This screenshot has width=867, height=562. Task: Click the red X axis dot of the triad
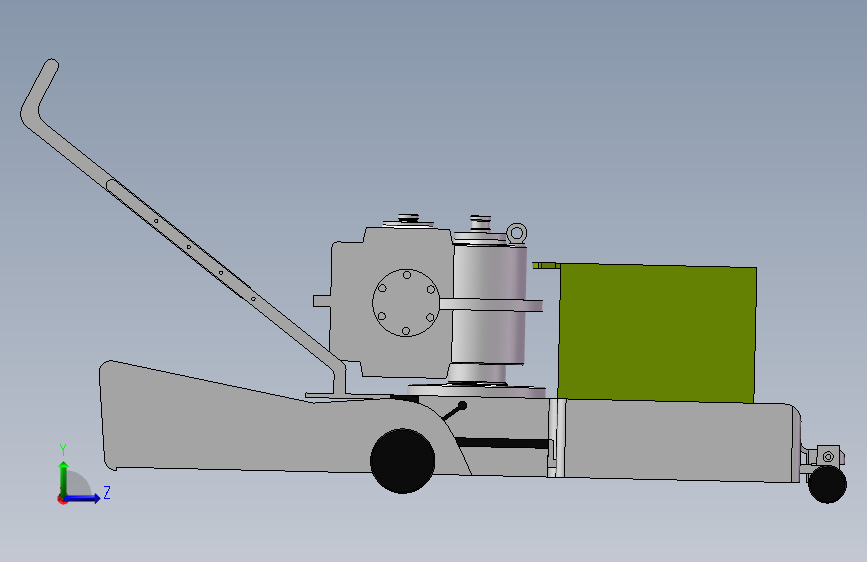pos(62,499)
